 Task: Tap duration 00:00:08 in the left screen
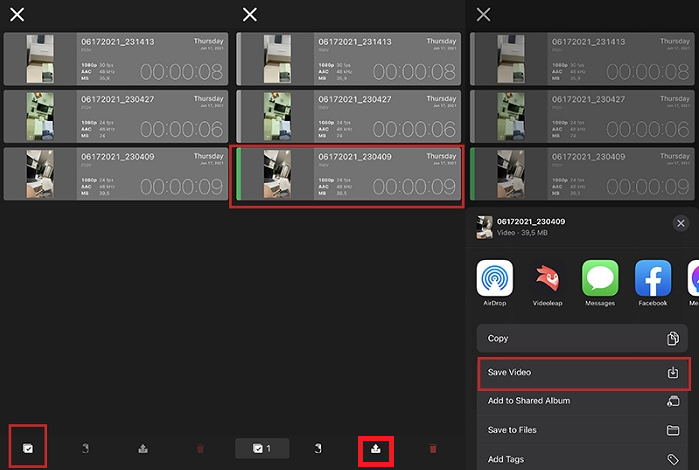coord(181,72)
